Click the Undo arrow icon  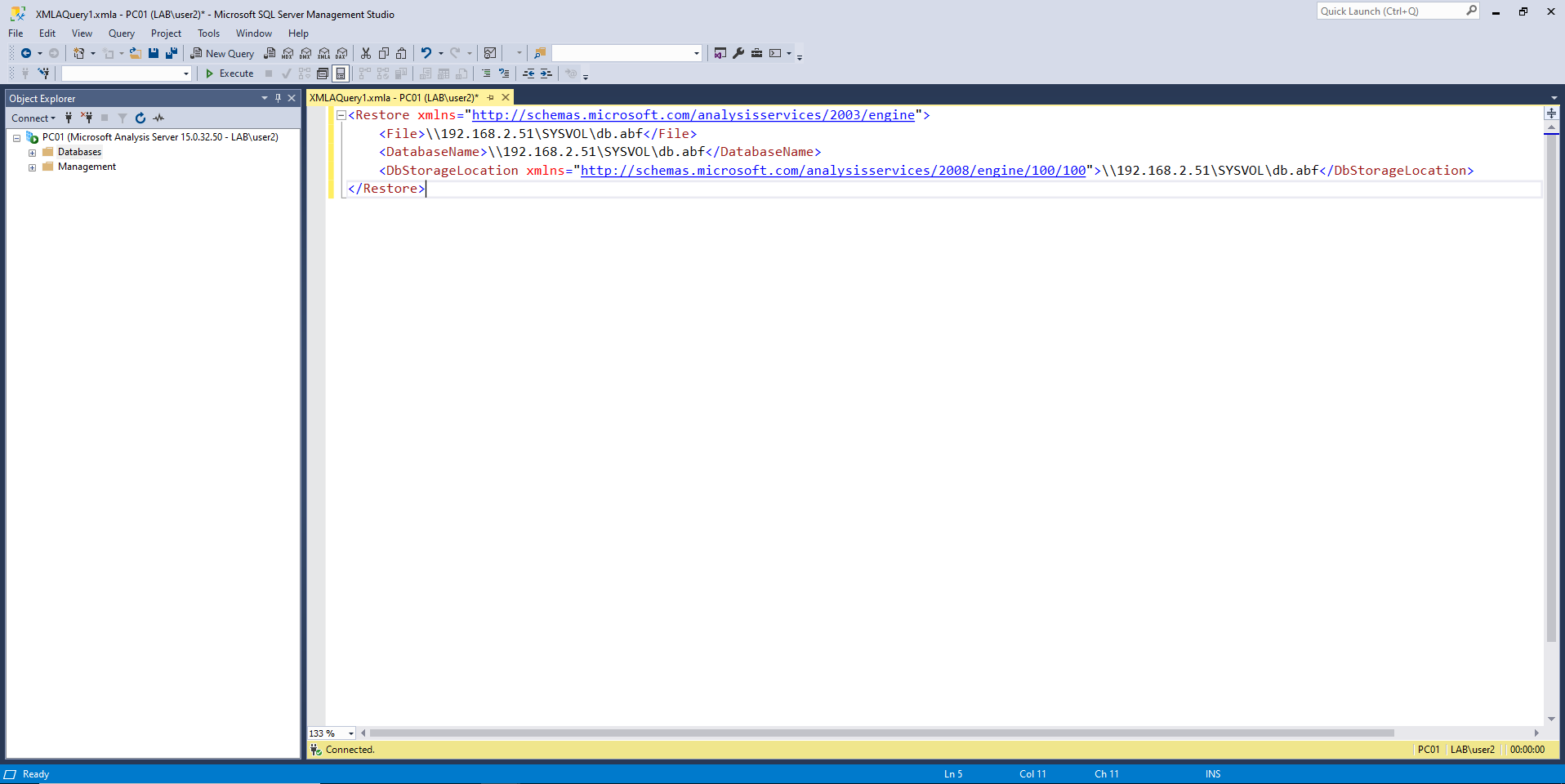(x=426, y=53)
